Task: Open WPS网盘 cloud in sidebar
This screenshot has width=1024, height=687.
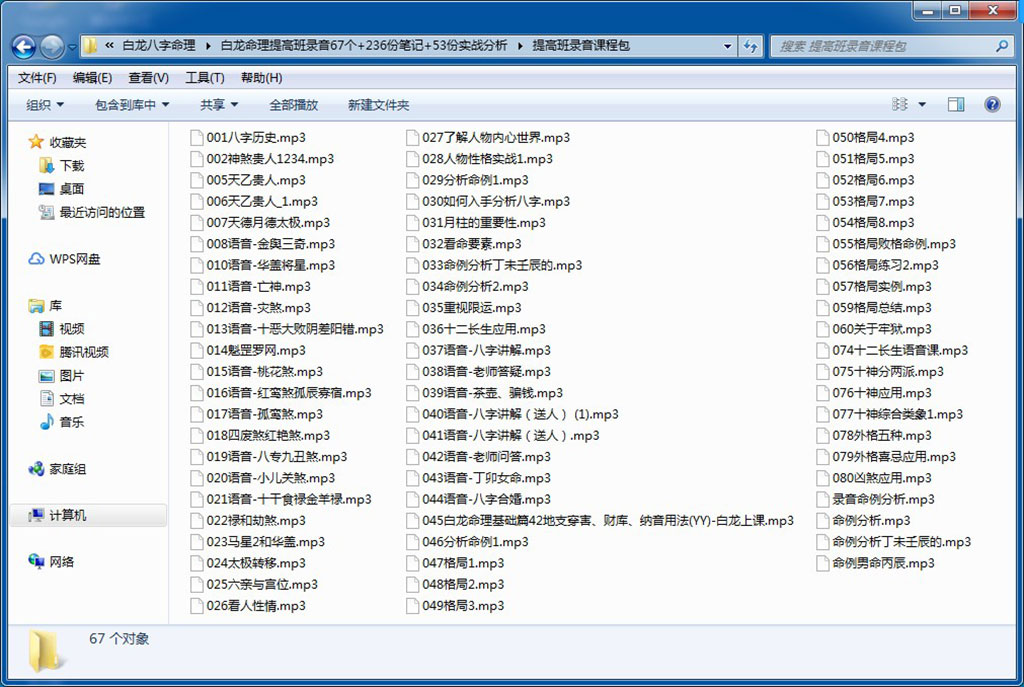Action: [64, 259]
